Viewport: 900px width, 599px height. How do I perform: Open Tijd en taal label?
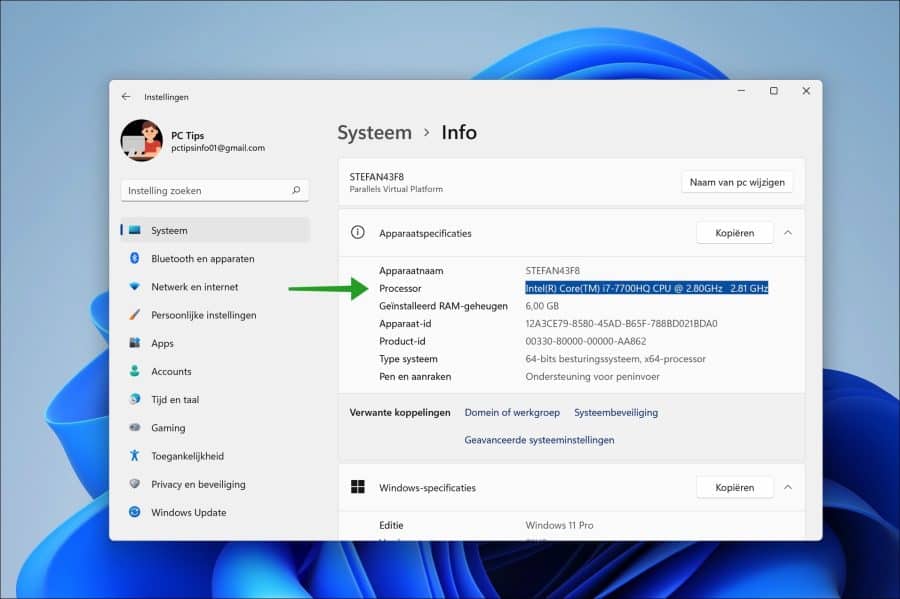[x=175, y=400]
